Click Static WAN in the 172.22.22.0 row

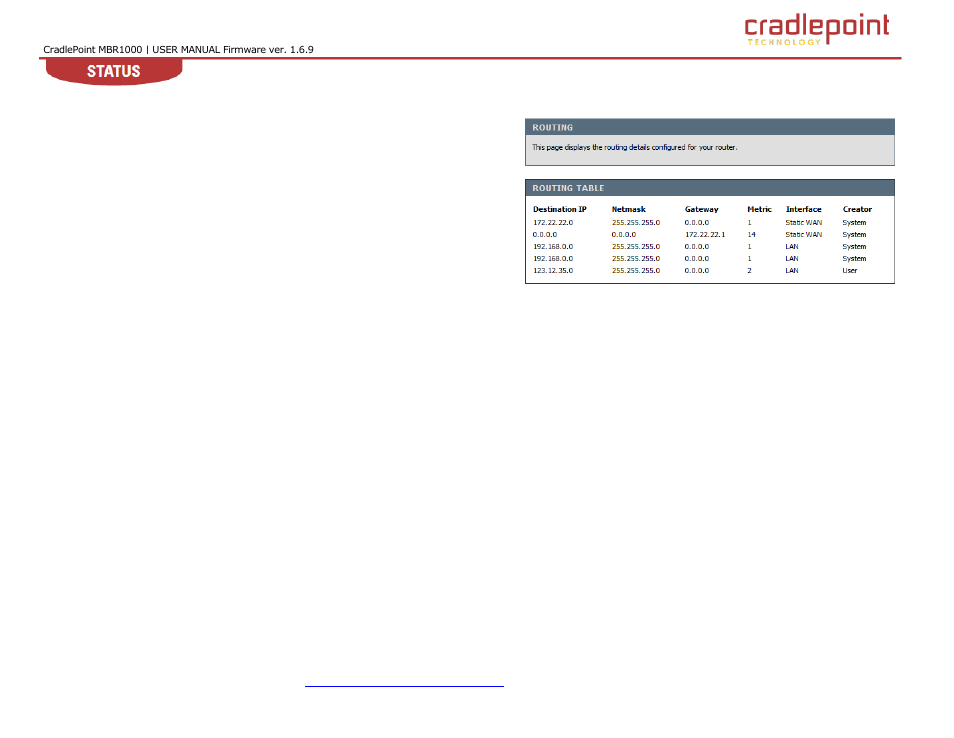click(x=804, y=223)
